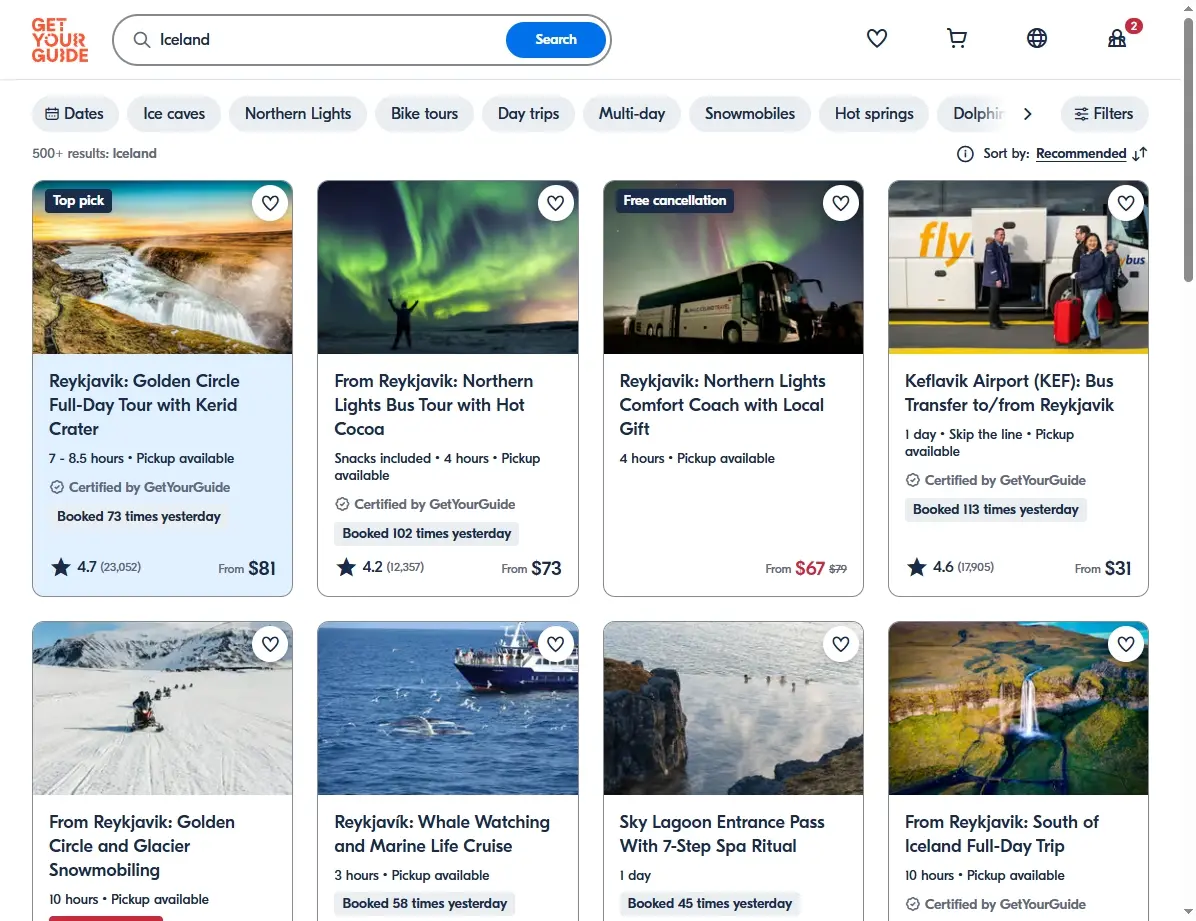Click the Free cancellation badge

point(674,201)
